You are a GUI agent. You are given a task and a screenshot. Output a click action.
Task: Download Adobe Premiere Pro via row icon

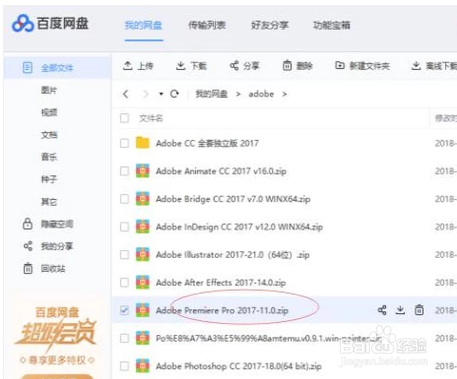(x=400, y=310)
